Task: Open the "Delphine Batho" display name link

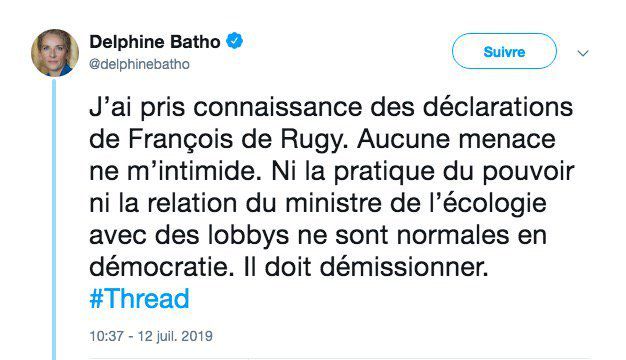Action: 155,42
